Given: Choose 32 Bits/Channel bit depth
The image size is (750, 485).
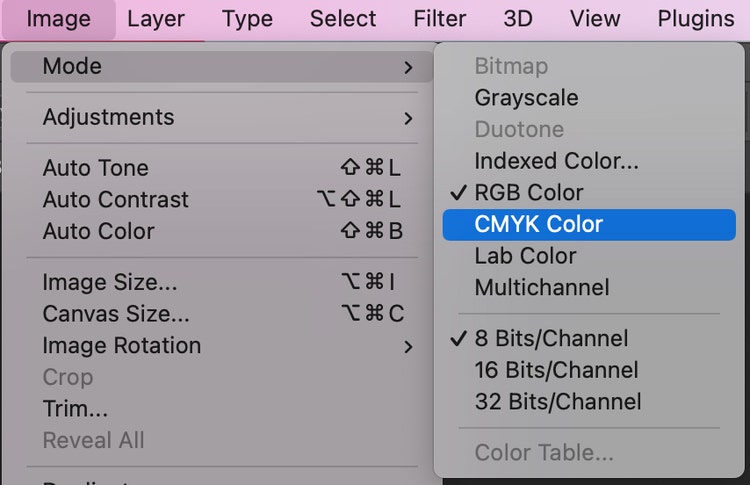Looking at the screenshot, I should pos(557,402).
